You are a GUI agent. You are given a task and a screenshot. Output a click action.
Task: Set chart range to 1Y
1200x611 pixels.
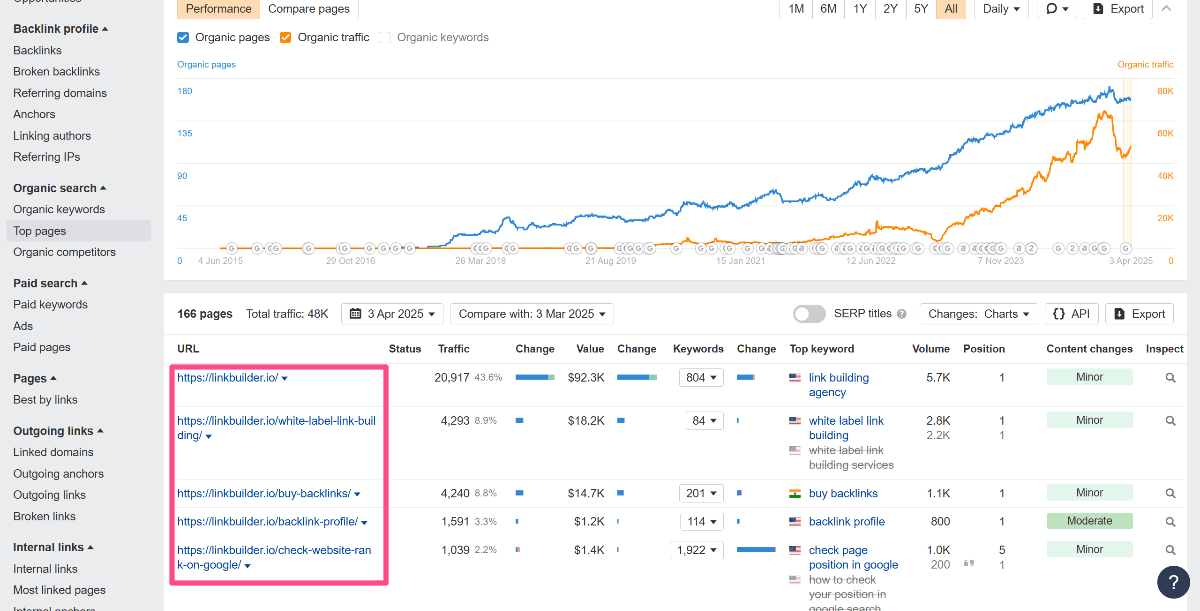[860, 9]
